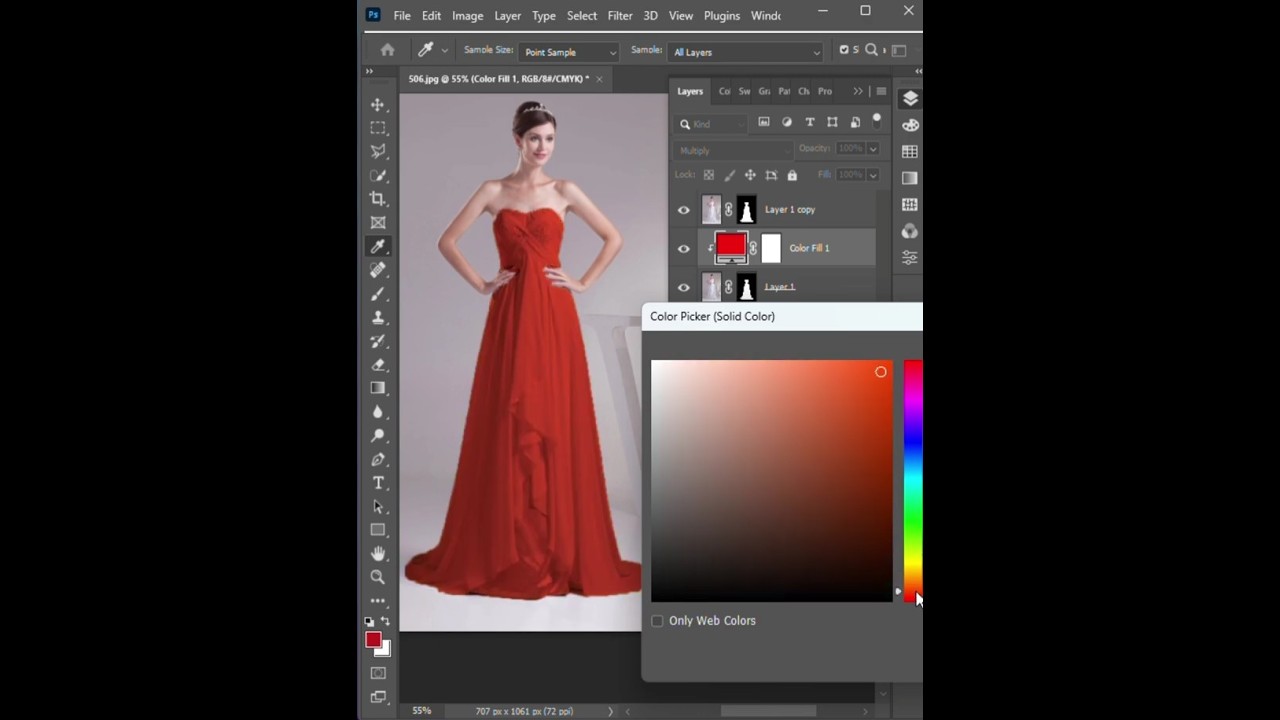Open the Multiply blend mode dropdown
This screenshot has height=720, width=1280.
(x=733, y=150)
